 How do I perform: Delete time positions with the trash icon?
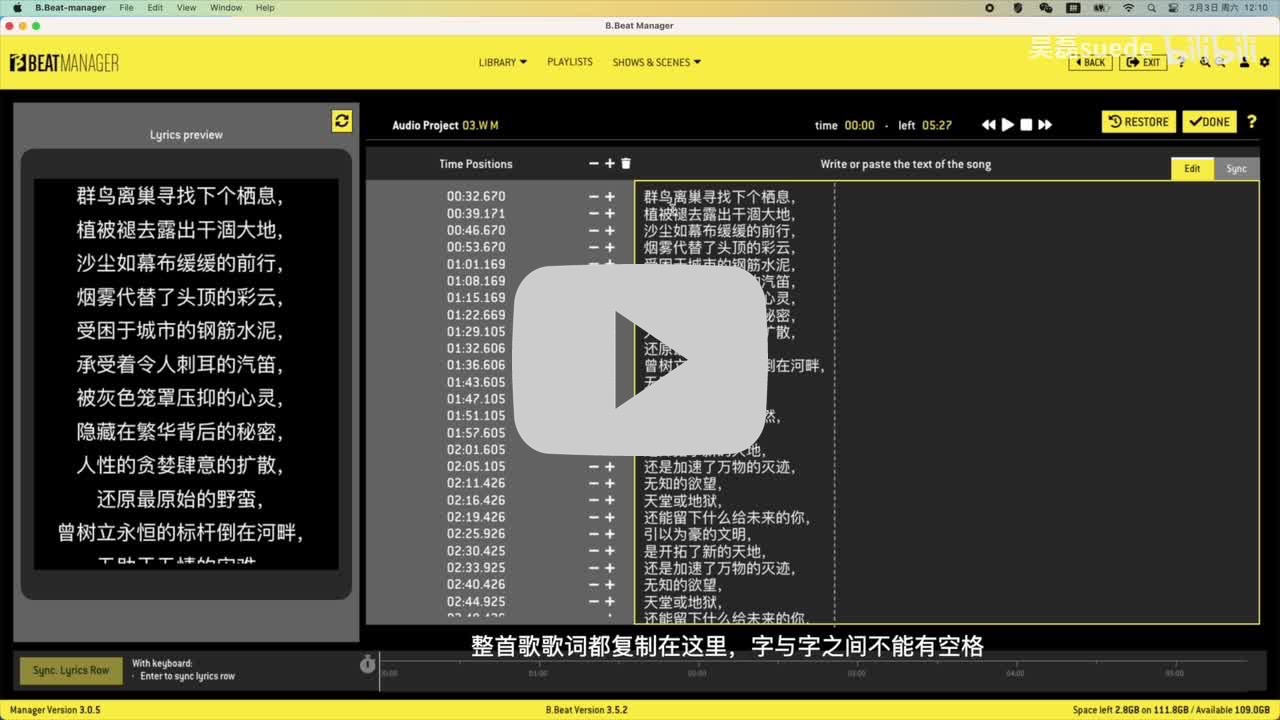point(626,163)
